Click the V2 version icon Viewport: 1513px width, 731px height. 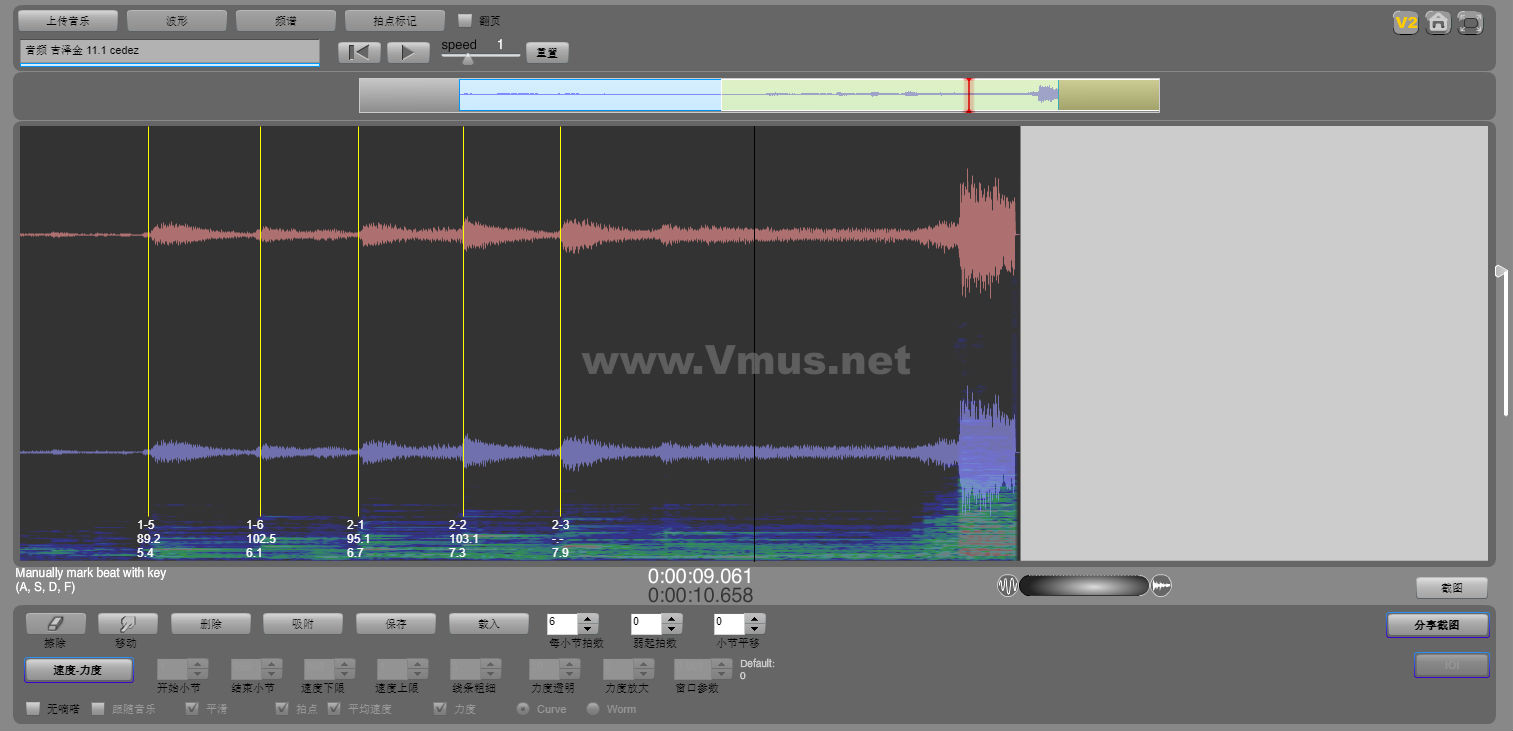[x=1407, y=23]
